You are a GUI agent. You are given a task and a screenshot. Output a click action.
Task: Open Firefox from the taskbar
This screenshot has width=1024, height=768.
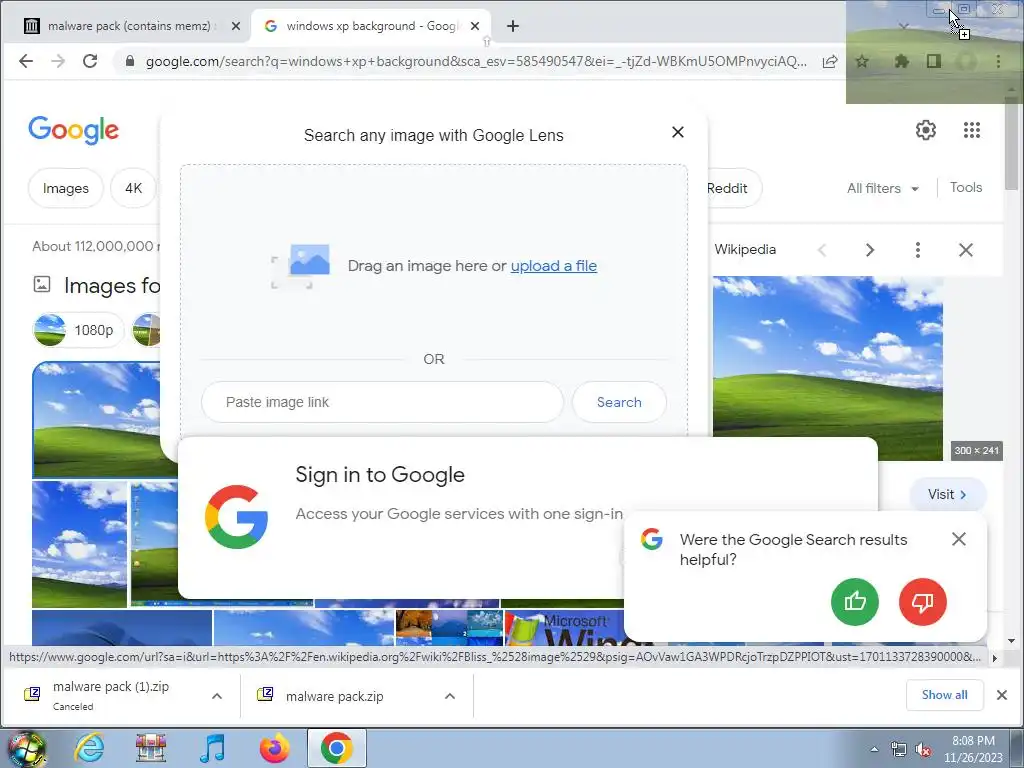275,748
